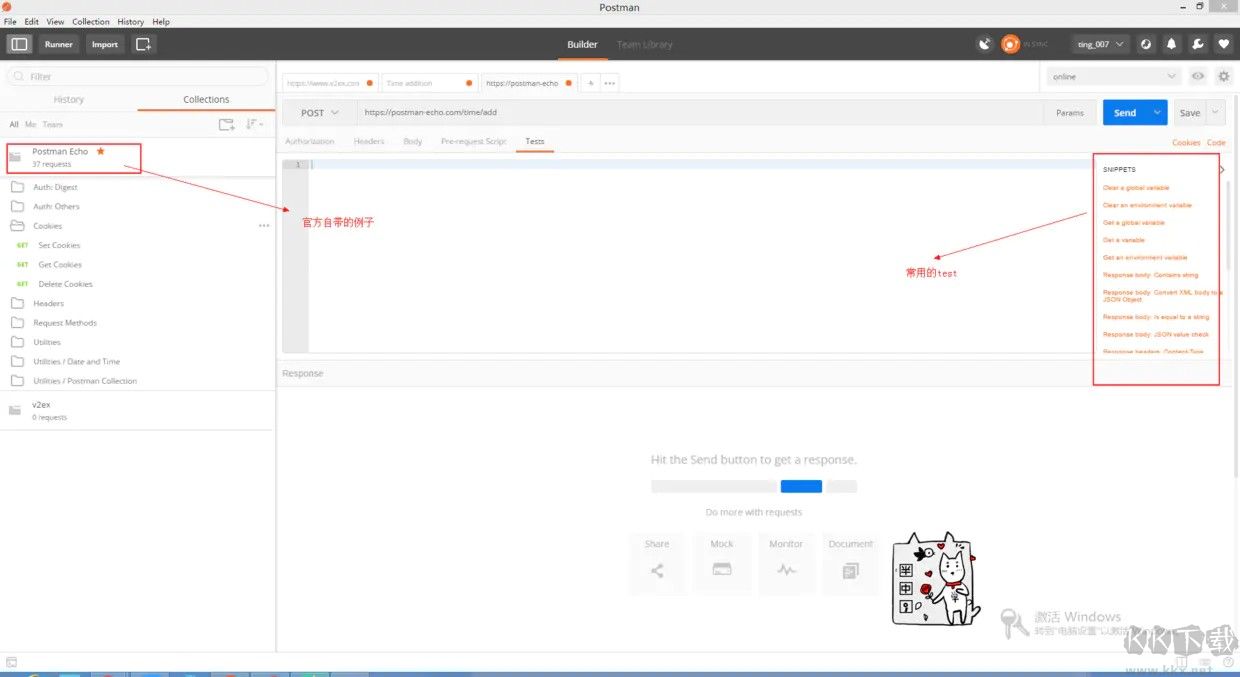Image resolution: width=1240 pixels, height=677 pixels.
Task: Click the Runner button
Action: click(x=59, y=44)
